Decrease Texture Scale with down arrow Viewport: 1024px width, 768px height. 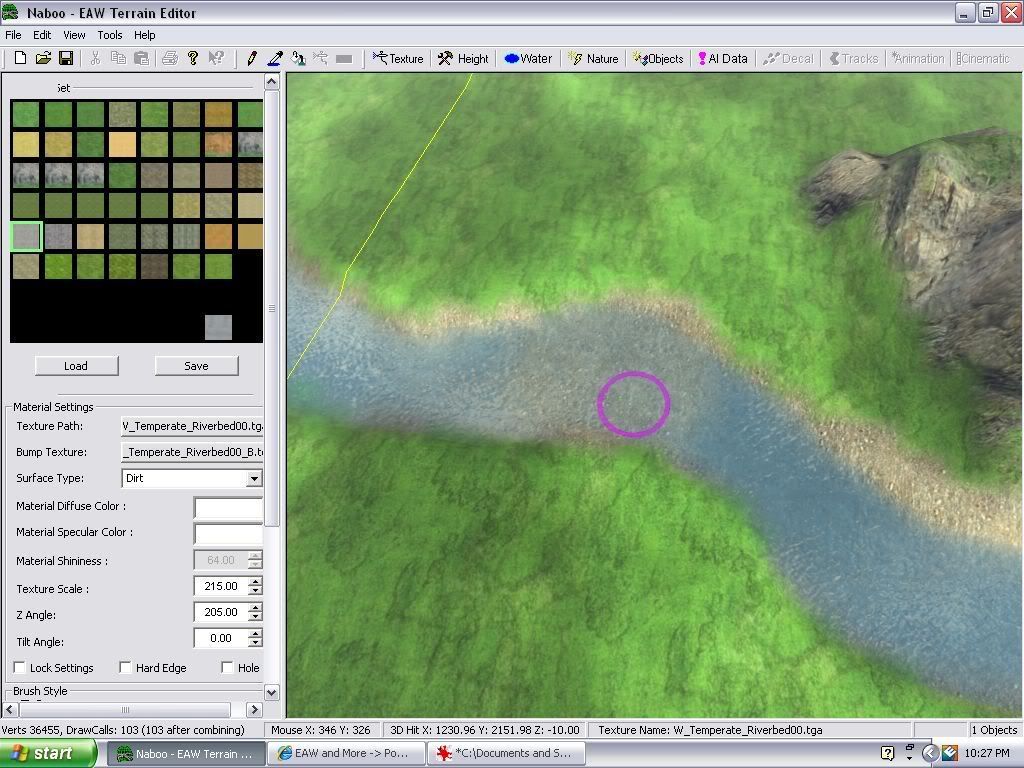[255, 590]
